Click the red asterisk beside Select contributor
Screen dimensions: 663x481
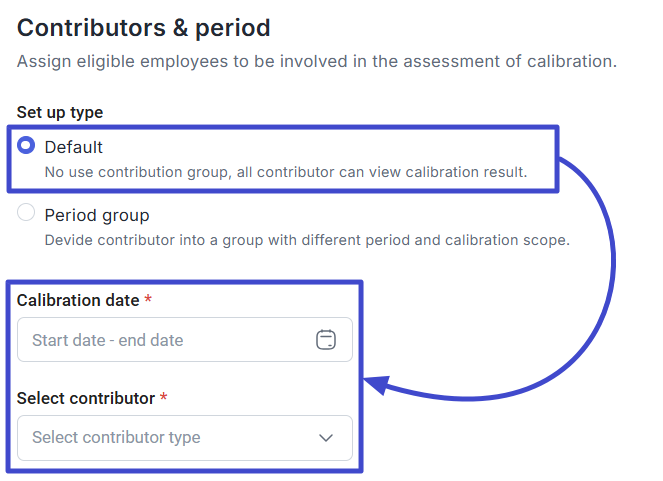point(164,398)
